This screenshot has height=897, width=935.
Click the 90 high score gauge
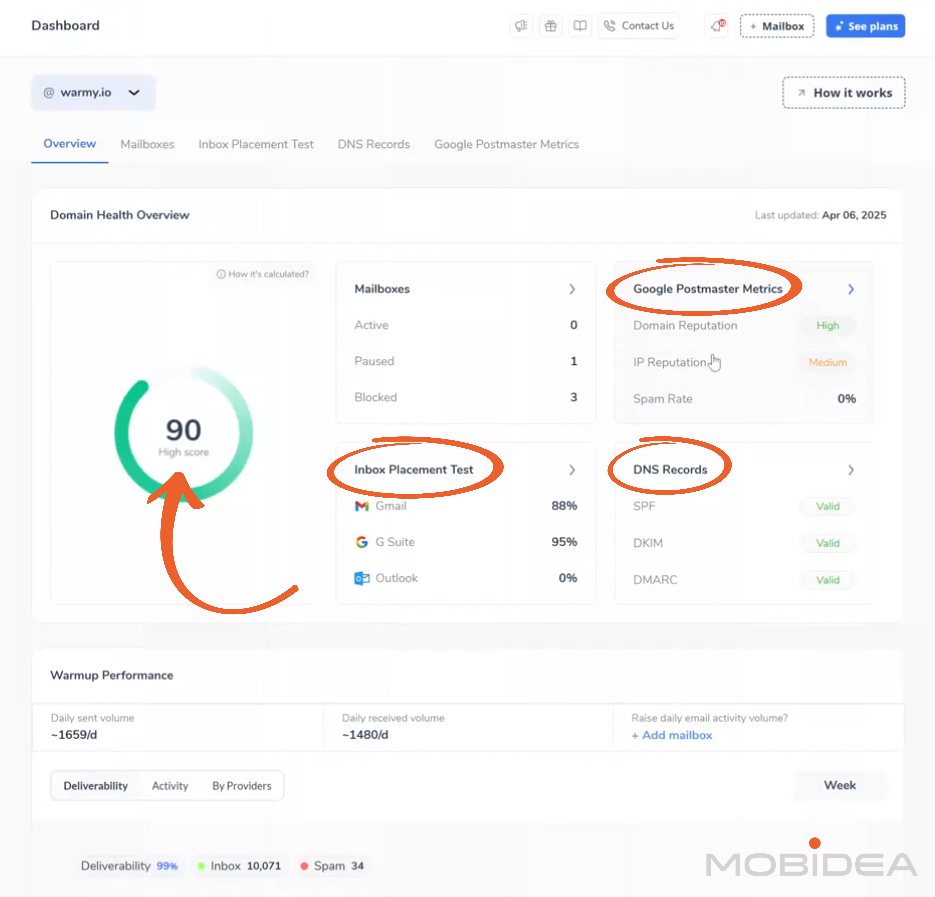[x=183, y=433]
